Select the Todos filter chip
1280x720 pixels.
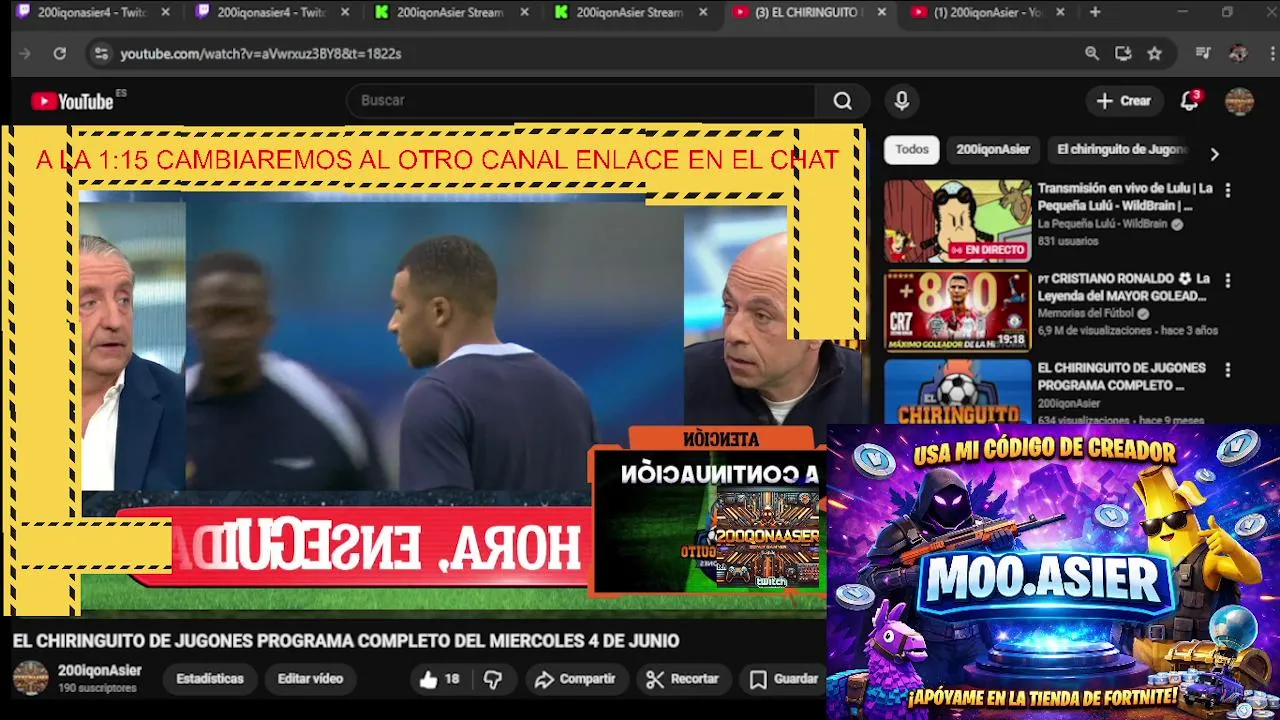point(912,150)
